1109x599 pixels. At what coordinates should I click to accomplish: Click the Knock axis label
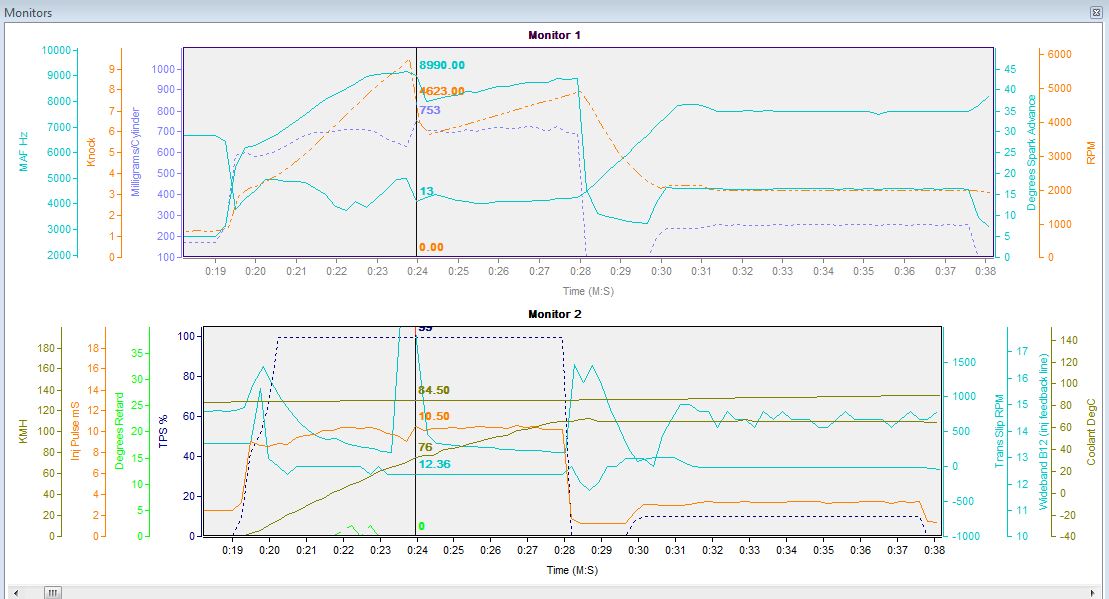pos(91,152)
